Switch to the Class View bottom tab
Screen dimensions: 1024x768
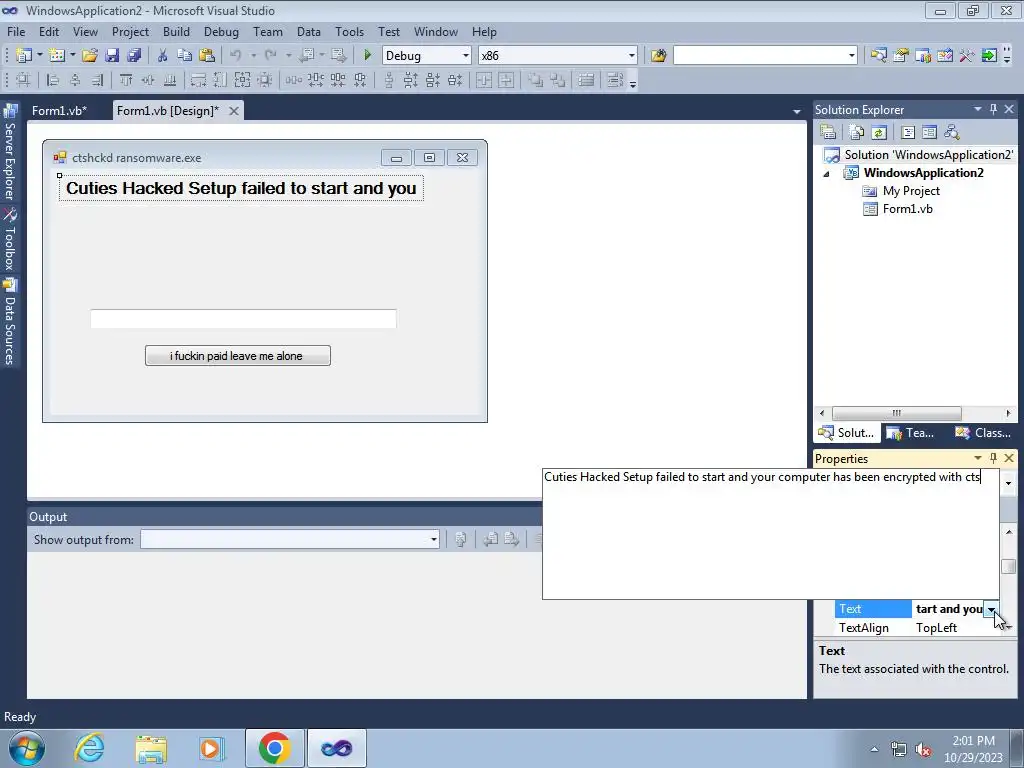point(983,432)
